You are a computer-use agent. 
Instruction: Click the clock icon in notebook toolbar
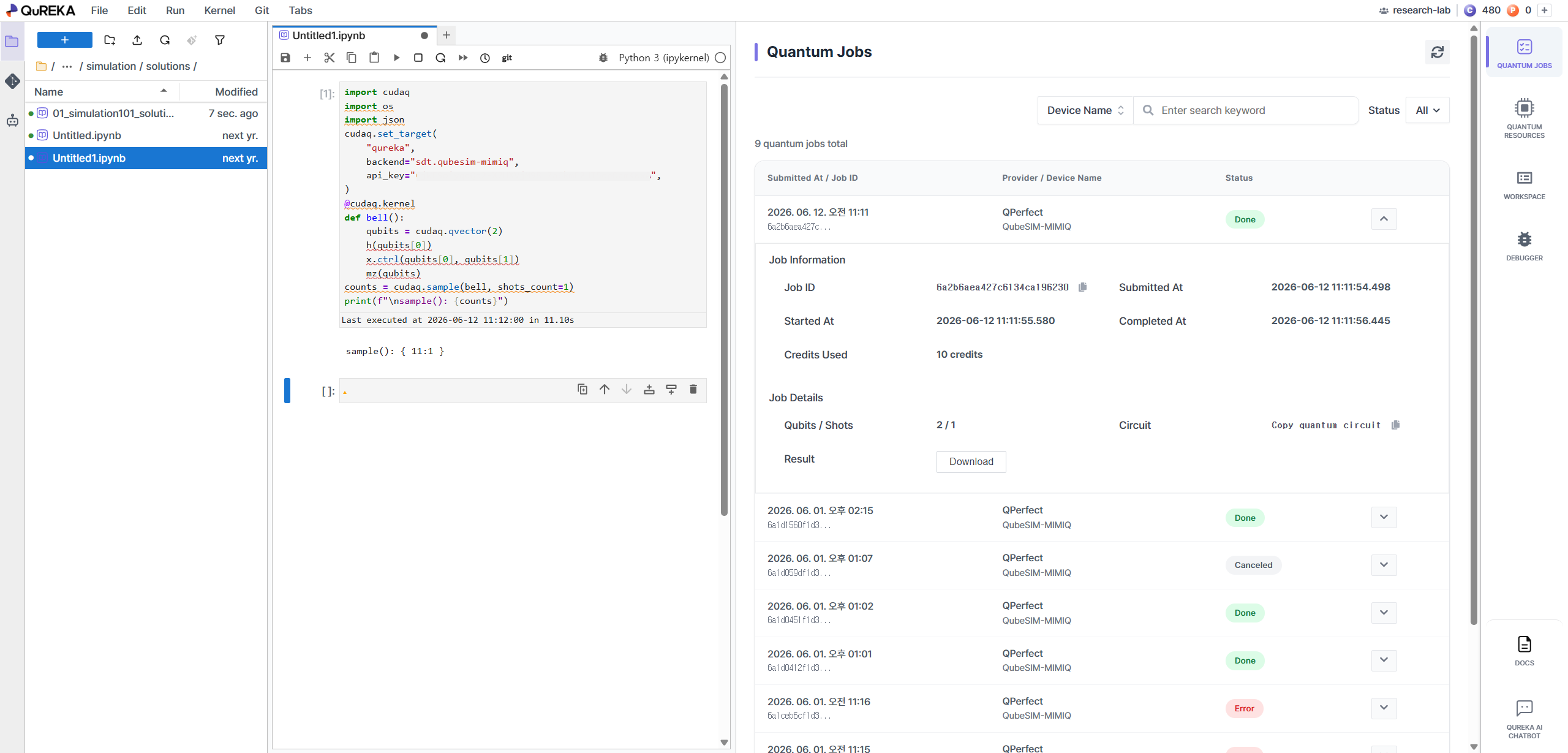pyautogui.click(x=485, y=58)
